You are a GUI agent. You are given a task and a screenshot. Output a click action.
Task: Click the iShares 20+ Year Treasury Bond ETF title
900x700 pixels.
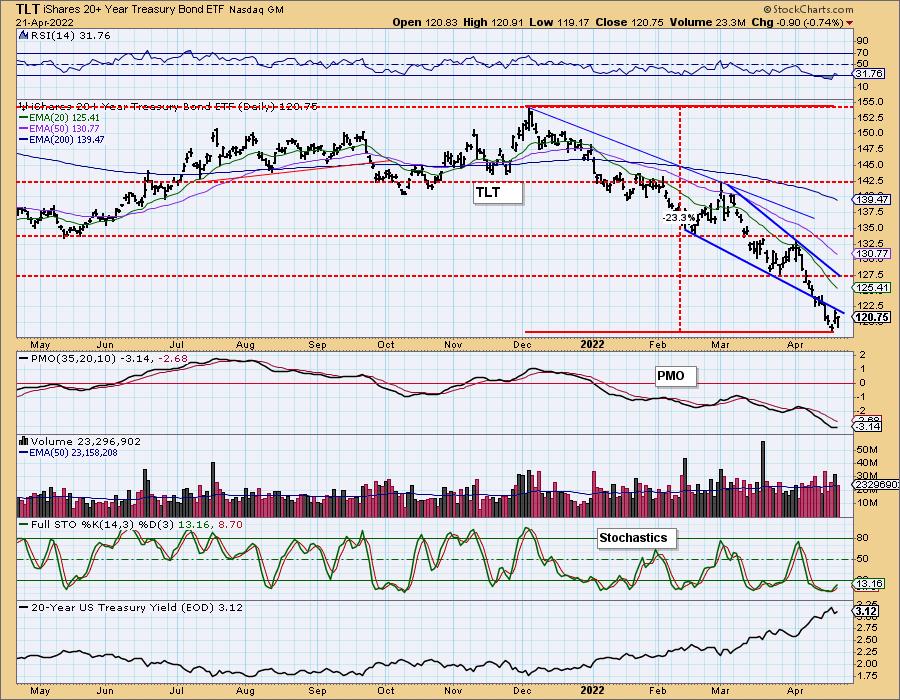pos(133,10)
